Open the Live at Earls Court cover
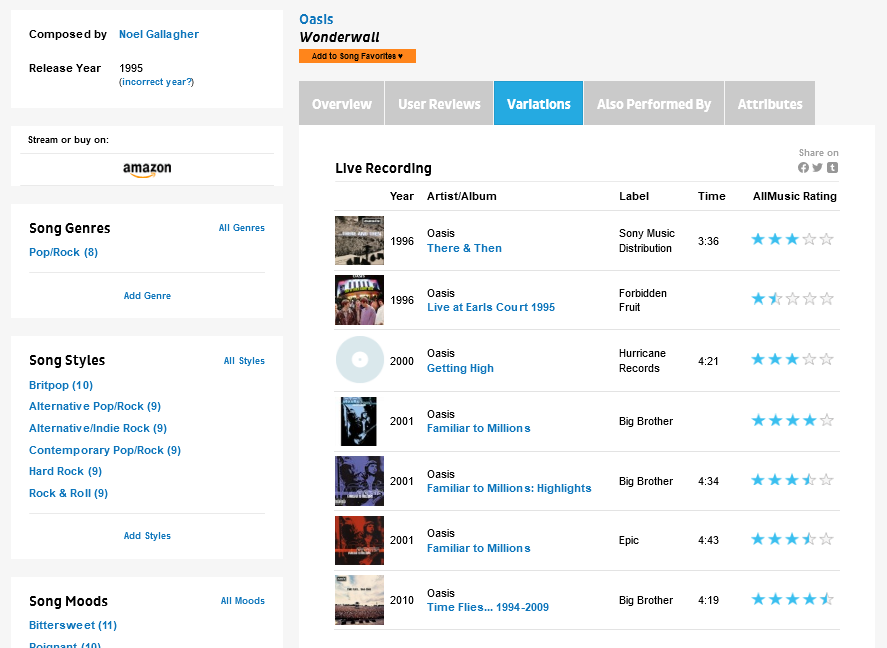887x648 pixels. 359,300
